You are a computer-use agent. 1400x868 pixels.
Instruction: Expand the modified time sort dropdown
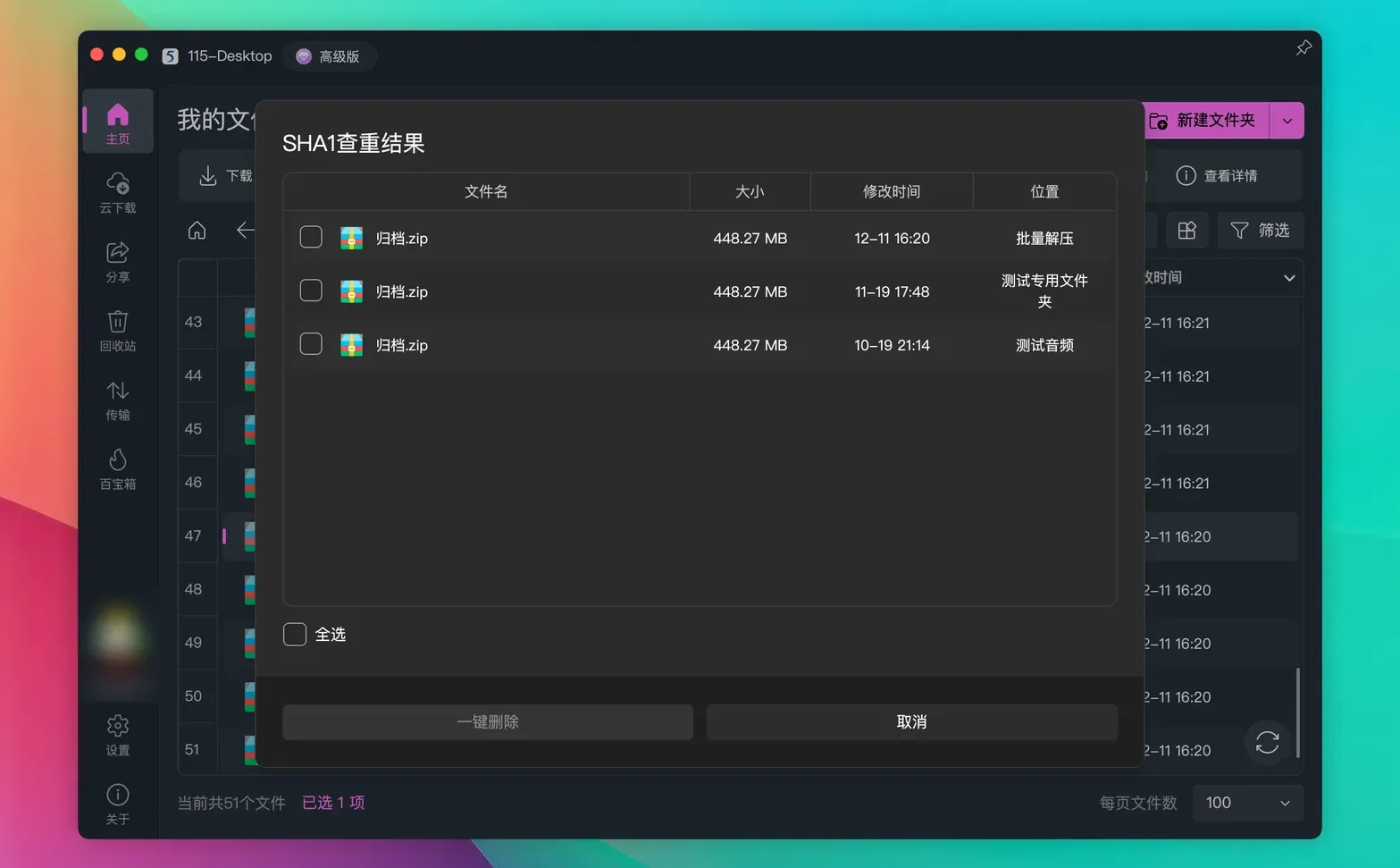(1289, 278)
